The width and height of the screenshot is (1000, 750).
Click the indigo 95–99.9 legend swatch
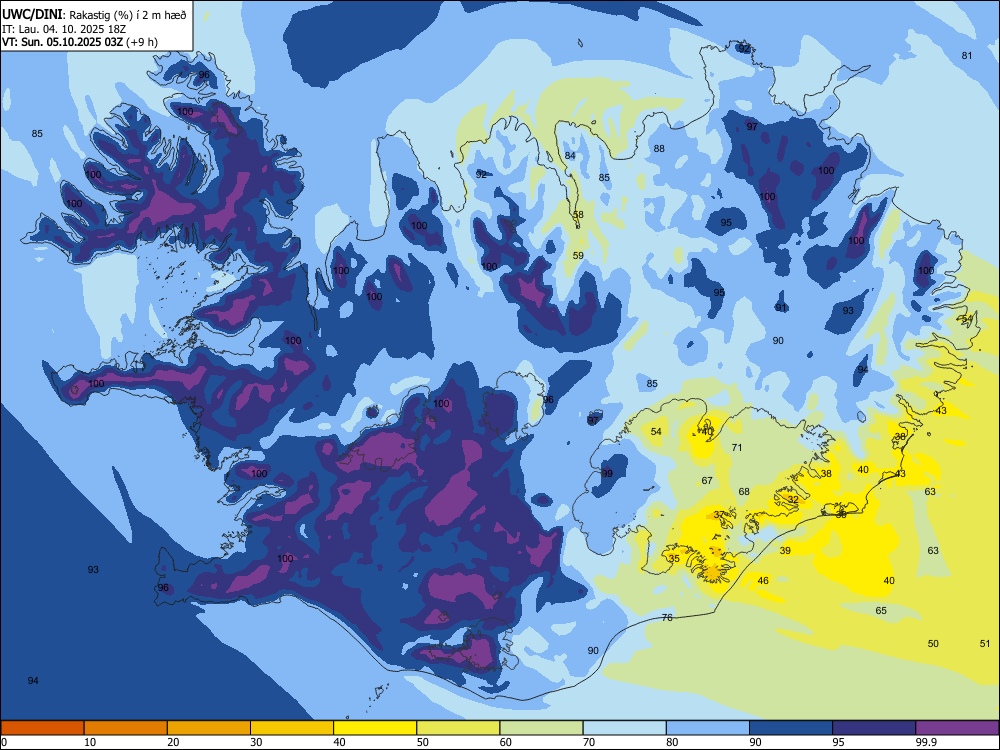[x=874, y=728]
